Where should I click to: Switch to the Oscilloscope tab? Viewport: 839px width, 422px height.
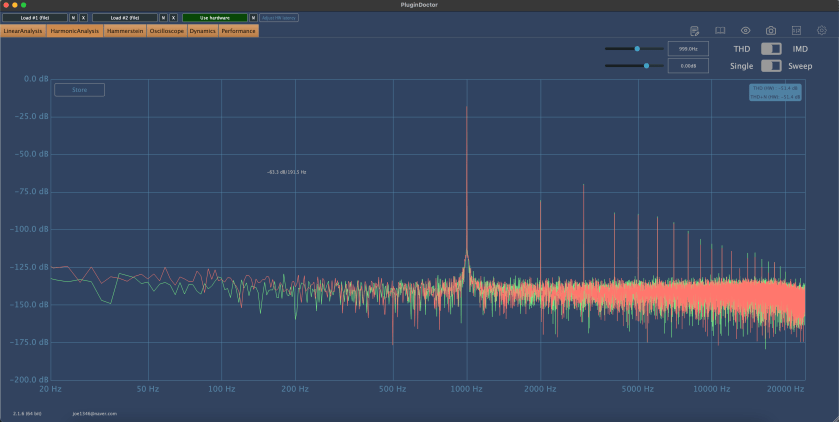click(166, 31)
